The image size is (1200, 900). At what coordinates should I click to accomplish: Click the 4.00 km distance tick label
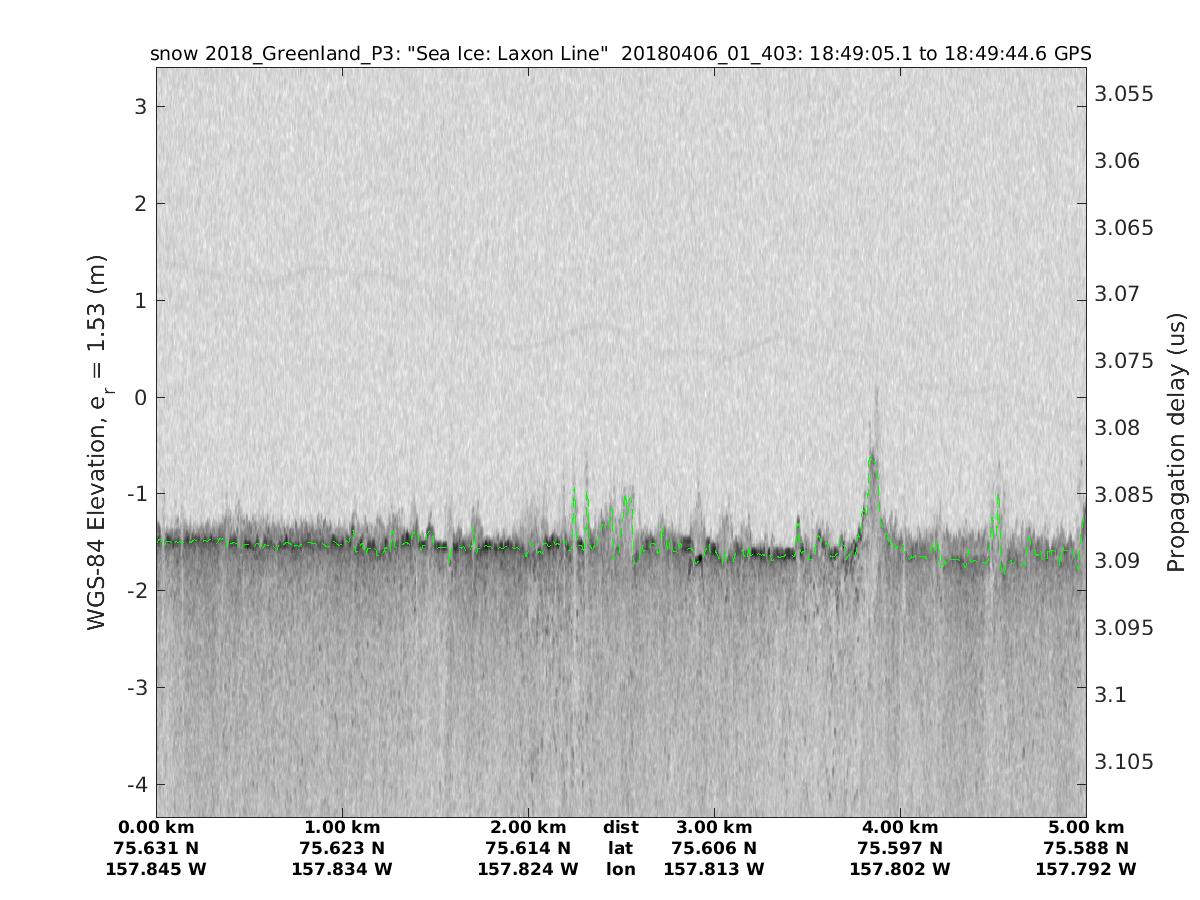pos(900,827)
